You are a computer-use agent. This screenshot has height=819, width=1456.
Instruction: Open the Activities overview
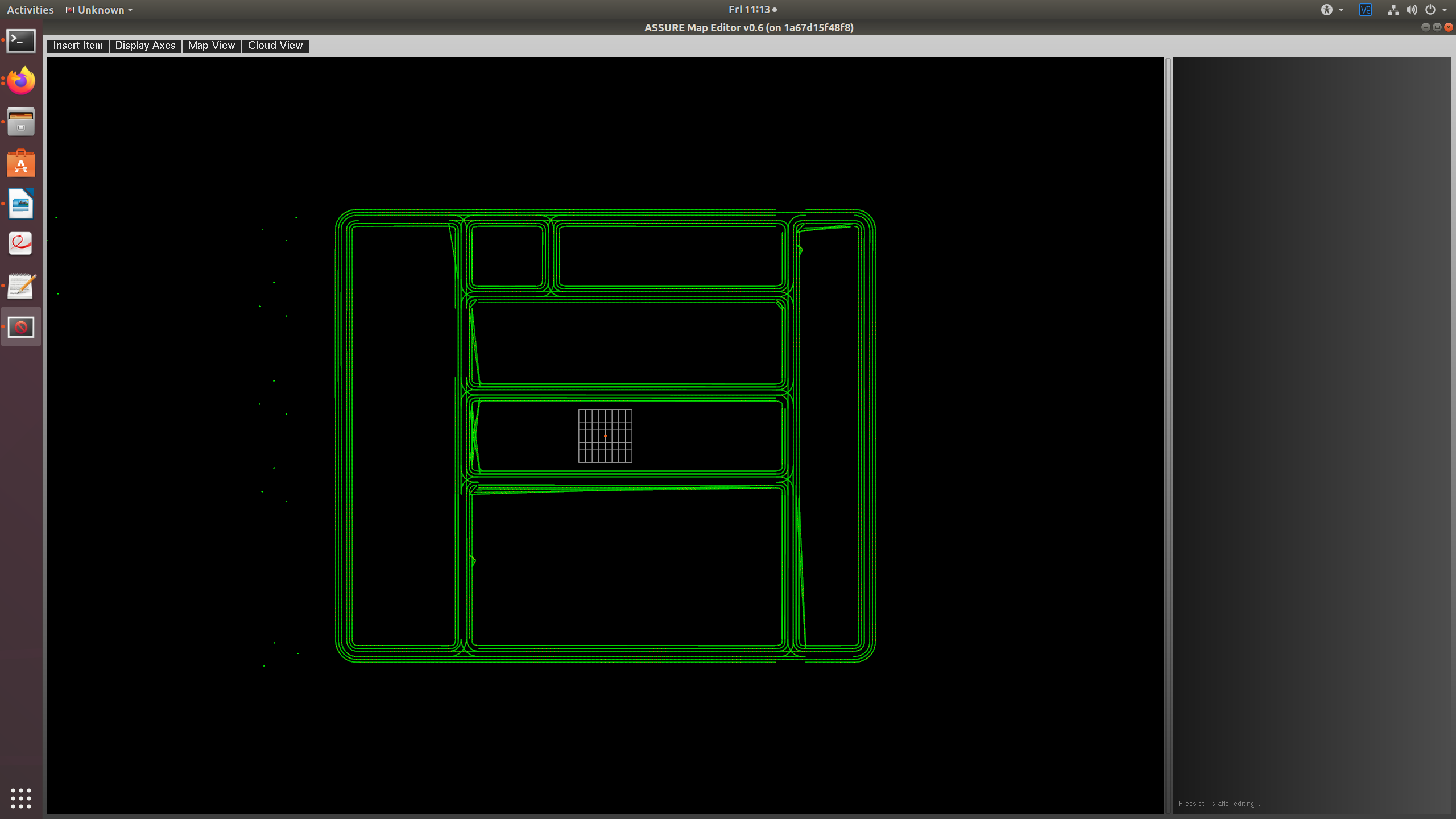pyautogui.click(x=30, y=10)
